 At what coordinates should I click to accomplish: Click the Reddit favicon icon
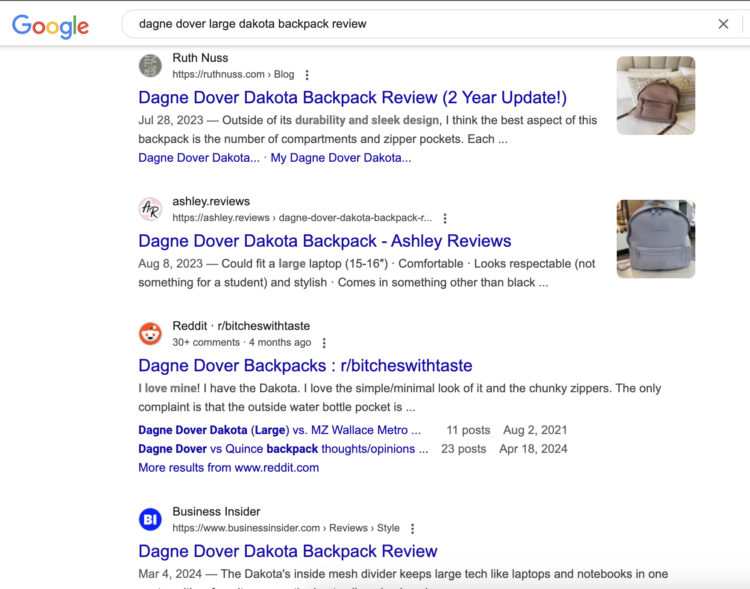point(150,333)
